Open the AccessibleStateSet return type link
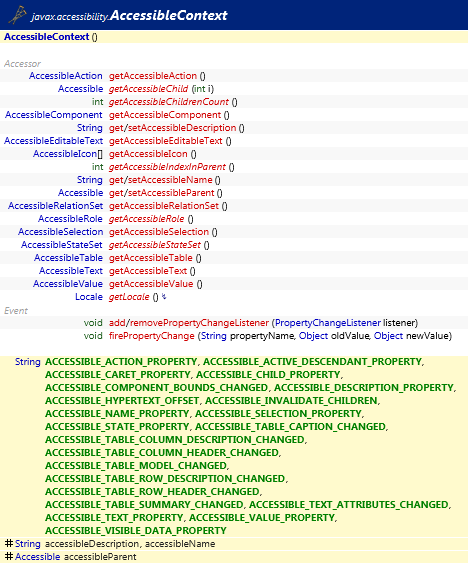 (62, 245)
